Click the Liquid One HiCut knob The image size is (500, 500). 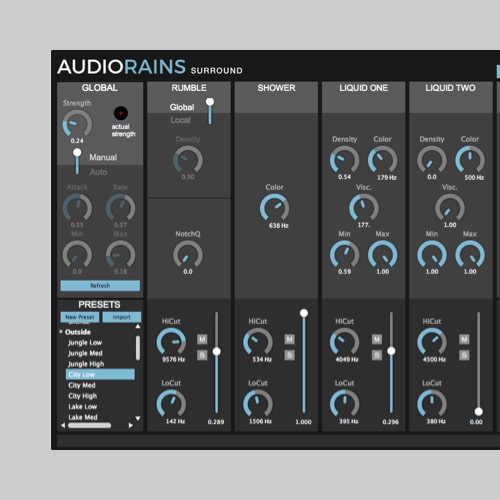click(344, 342)
